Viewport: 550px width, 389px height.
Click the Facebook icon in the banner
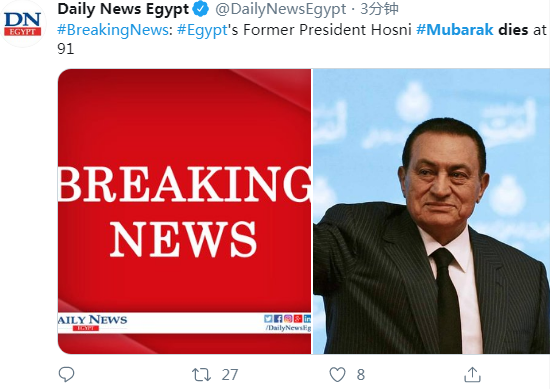pyautogui.click(x=278, y=318)
